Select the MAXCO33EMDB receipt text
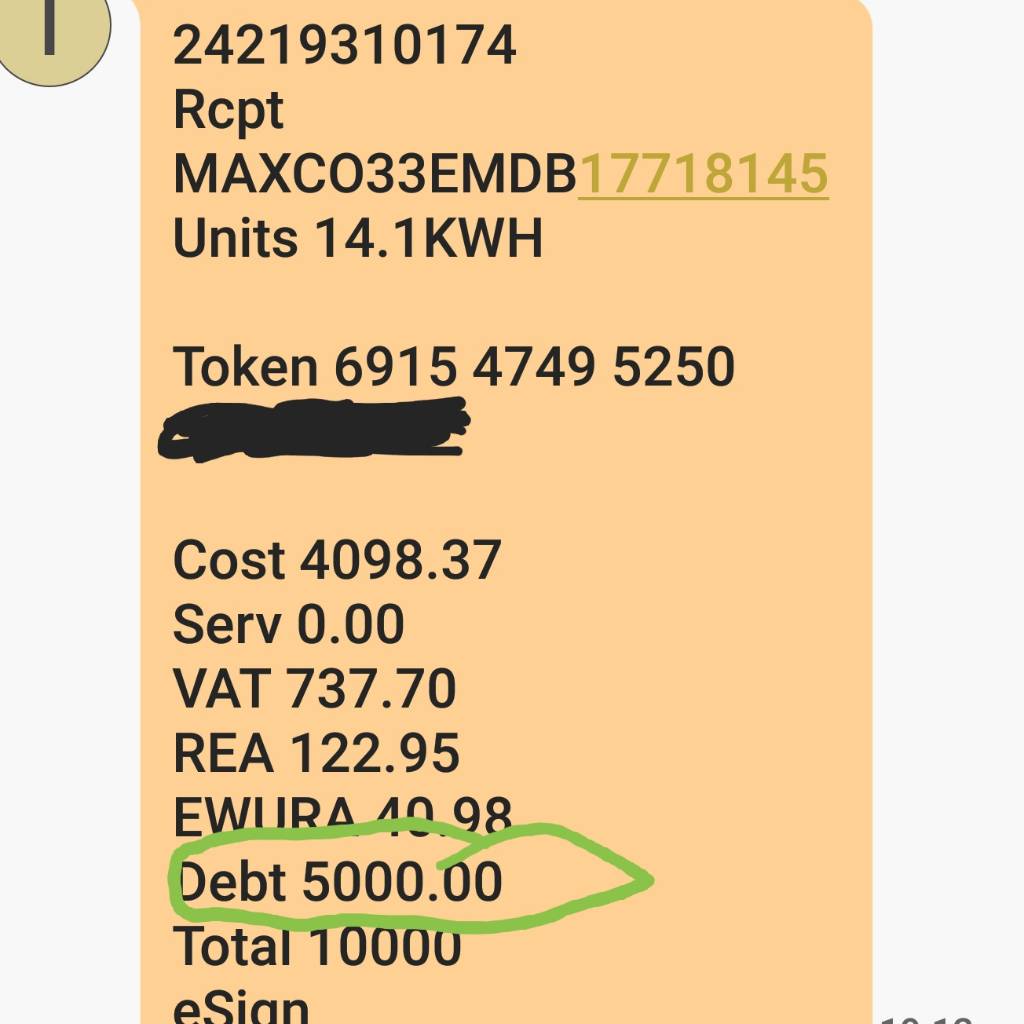The width and height of the screenshot is (1024, 1024). 375,175
